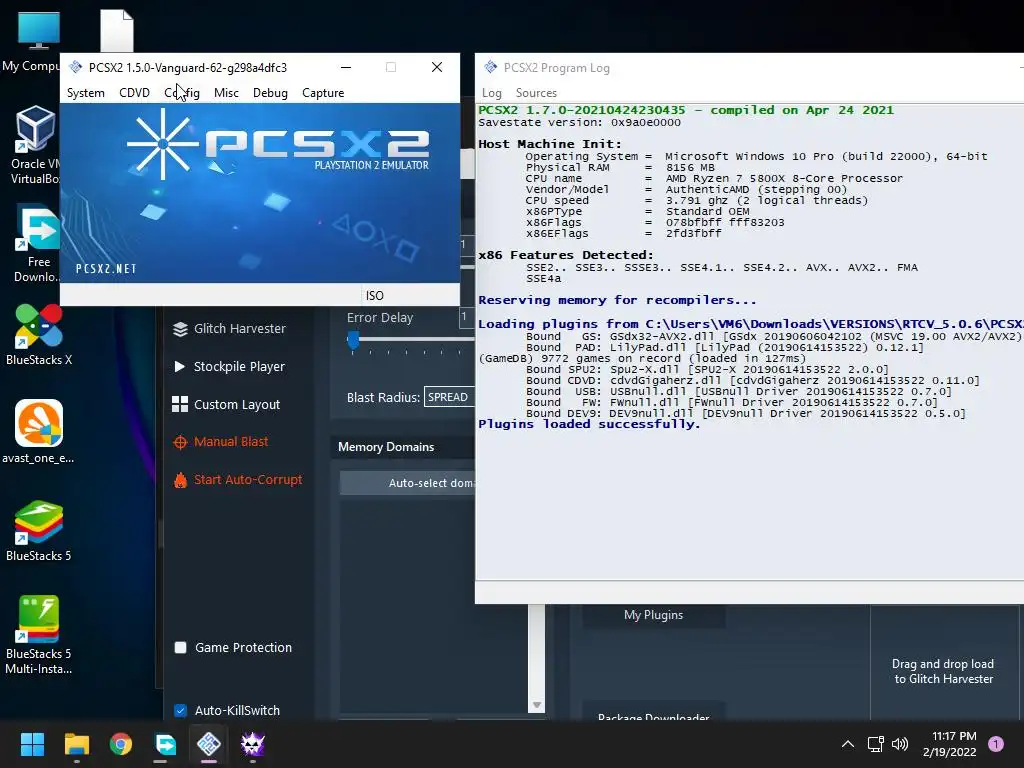Open the CDVD menu in PCSX2

coord(134,93)
